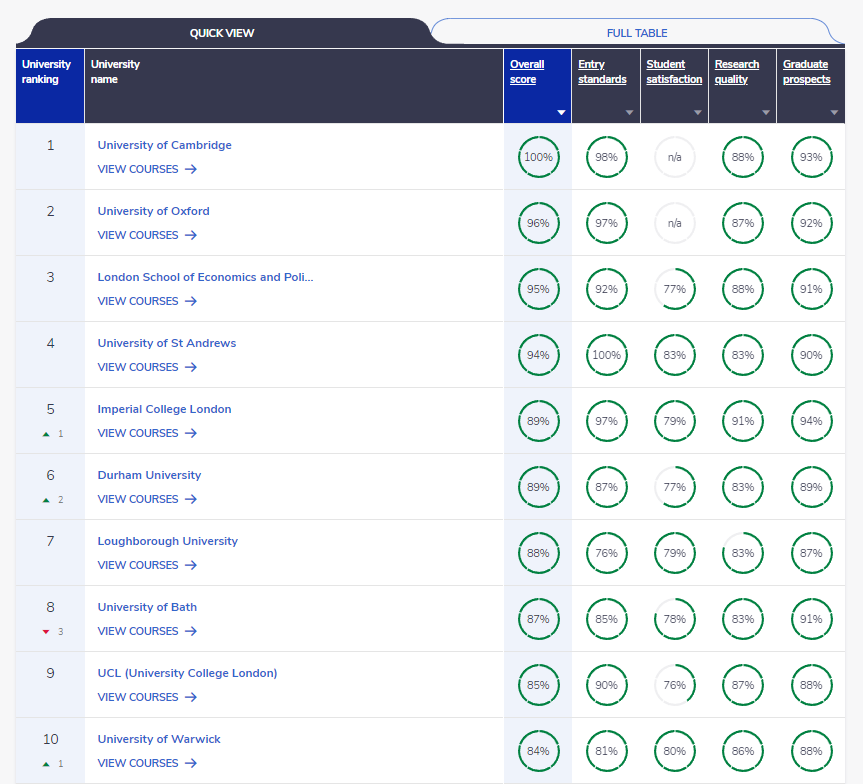This screenshot has width=863, height=784.
Task: Click the Overall score sort arrow
Action: [x=561, y=112]
